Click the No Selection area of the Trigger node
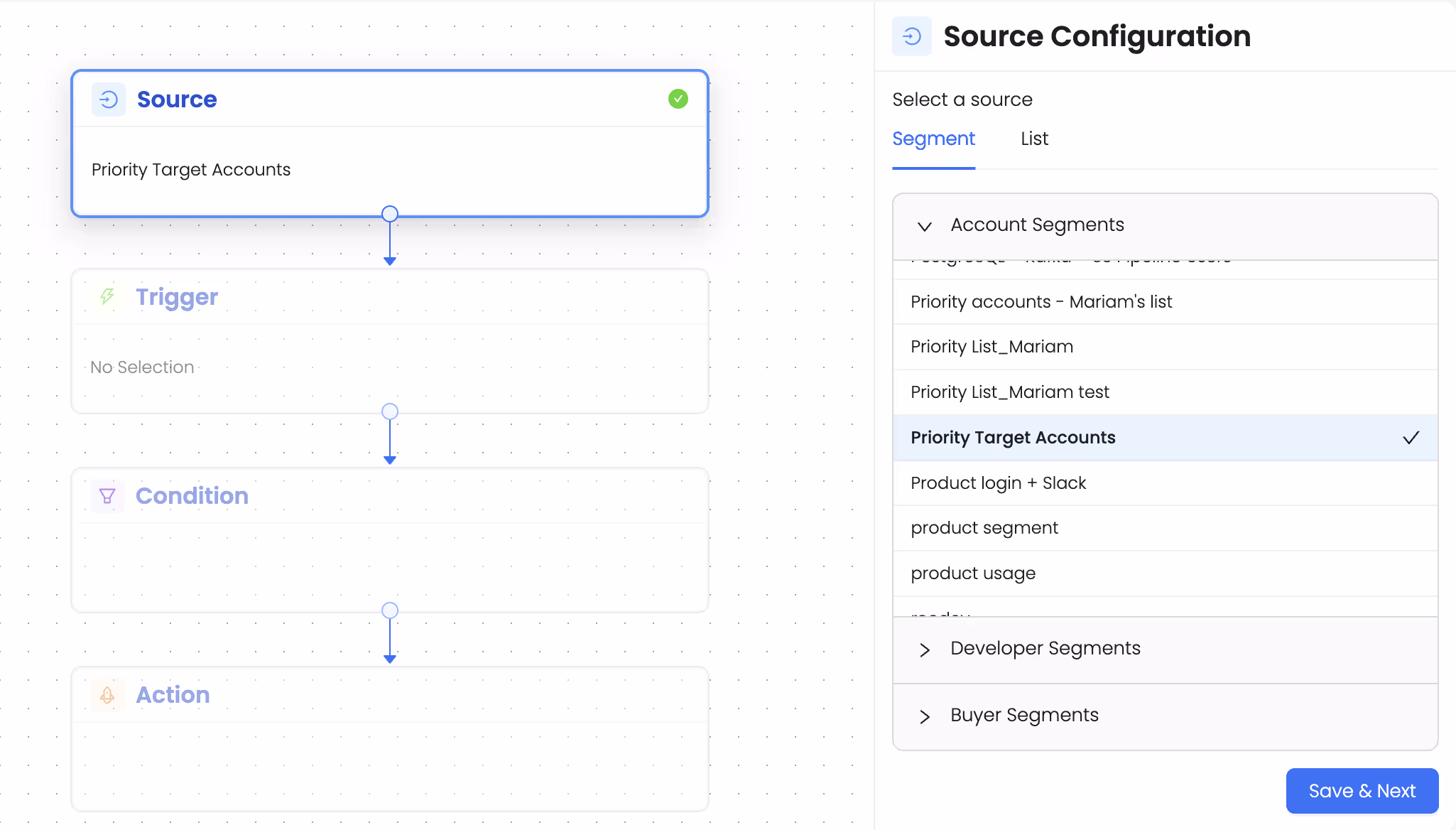 142,367
